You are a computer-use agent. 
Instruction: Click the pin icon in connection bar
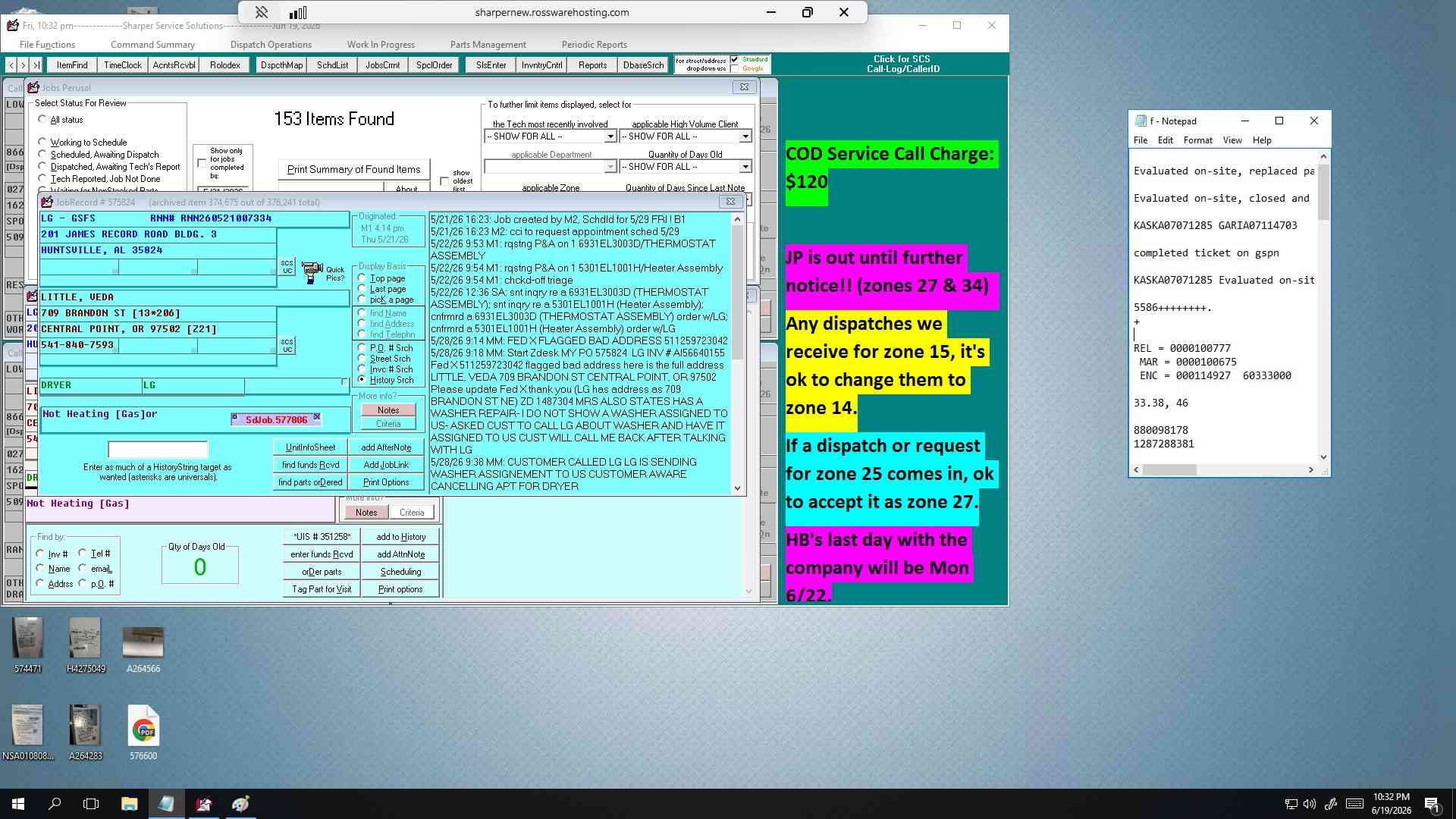click(x=261, y=12)
